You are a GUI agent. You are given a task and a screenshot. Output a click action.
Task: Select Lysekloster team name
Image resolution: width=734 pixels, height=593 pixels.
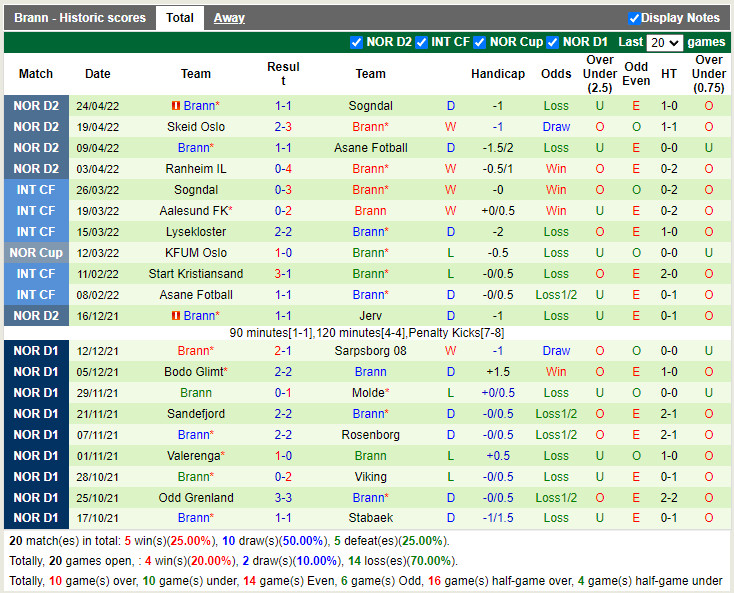pyautogui.click(x=196, y=232)
